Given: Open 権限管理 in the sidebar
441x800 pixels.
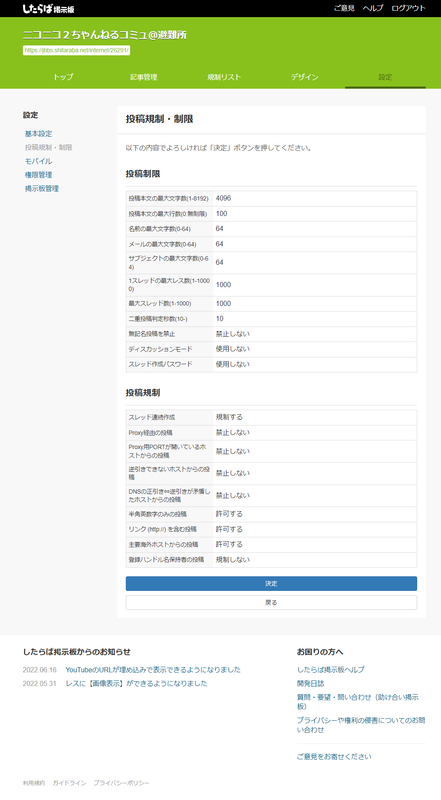Looking at the screenshot, I should (38, 175).
